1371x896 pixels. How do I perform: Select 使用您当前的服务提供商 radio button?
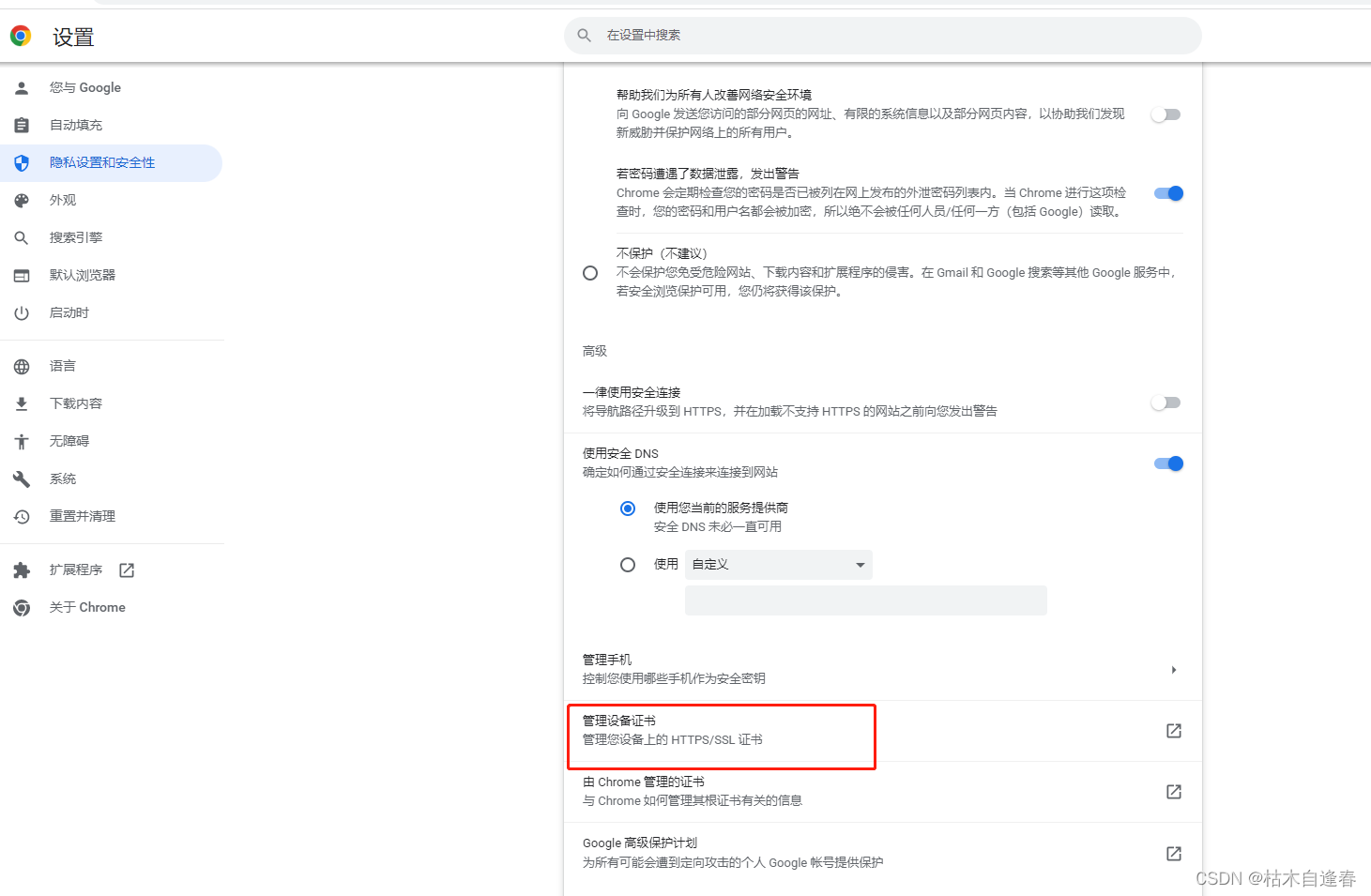tap(628, 509)
